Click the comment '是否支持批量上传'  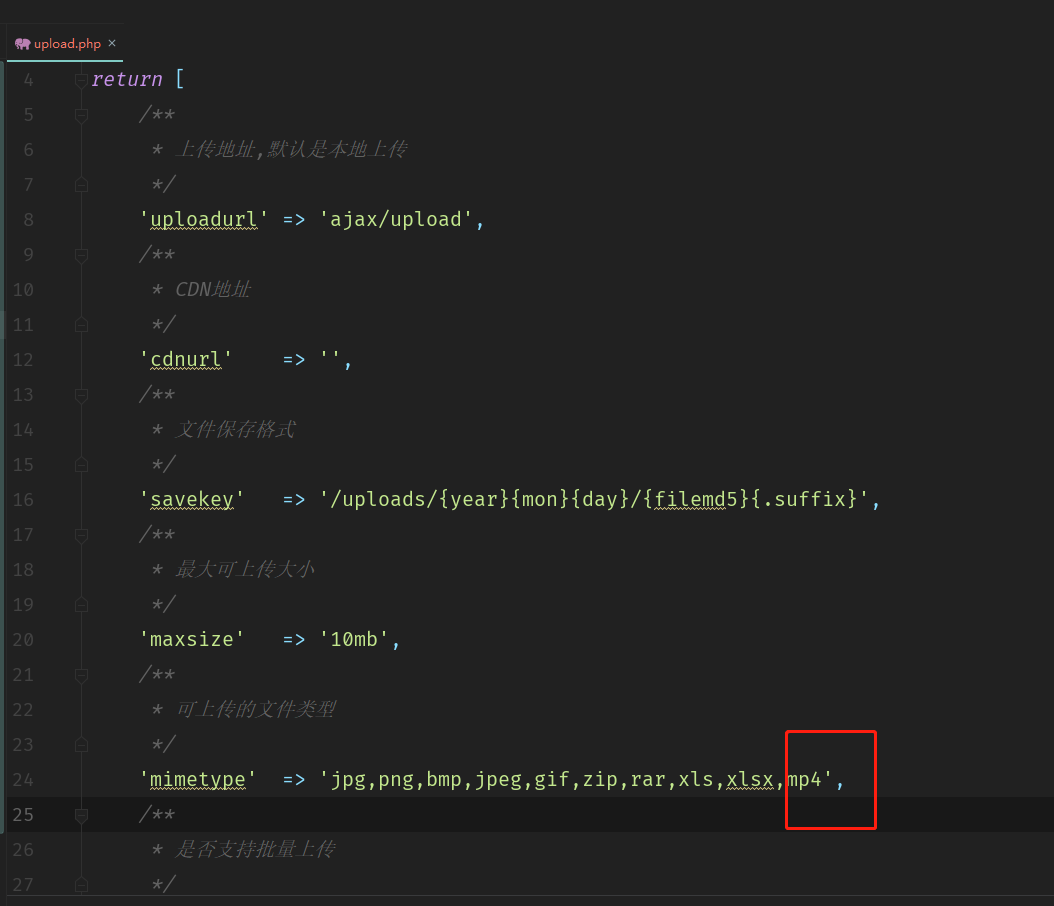click(255, 850)
